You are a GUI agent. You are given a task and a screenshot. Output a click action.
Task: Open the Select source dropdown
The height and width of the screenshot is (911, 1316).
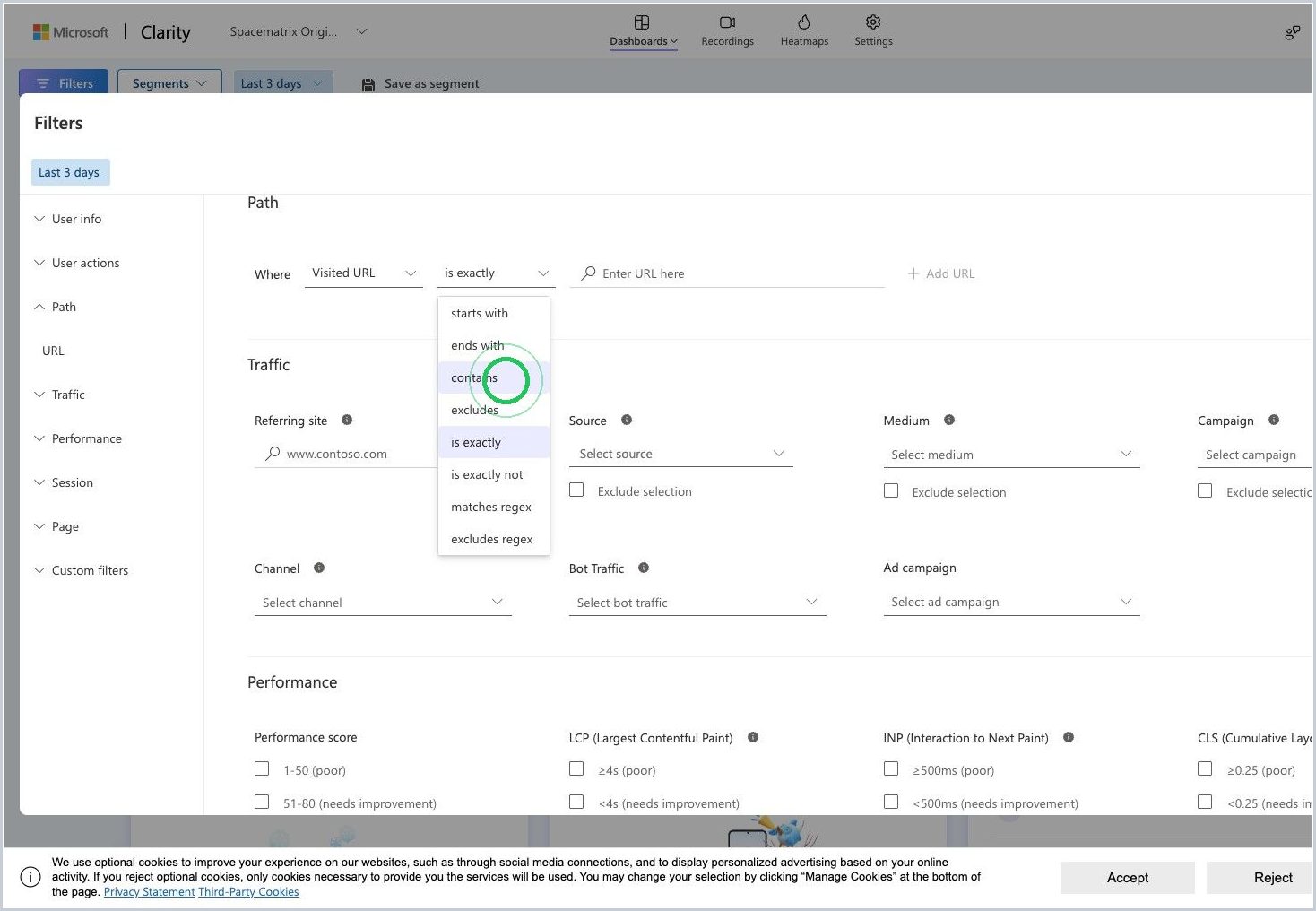(681, 454)
